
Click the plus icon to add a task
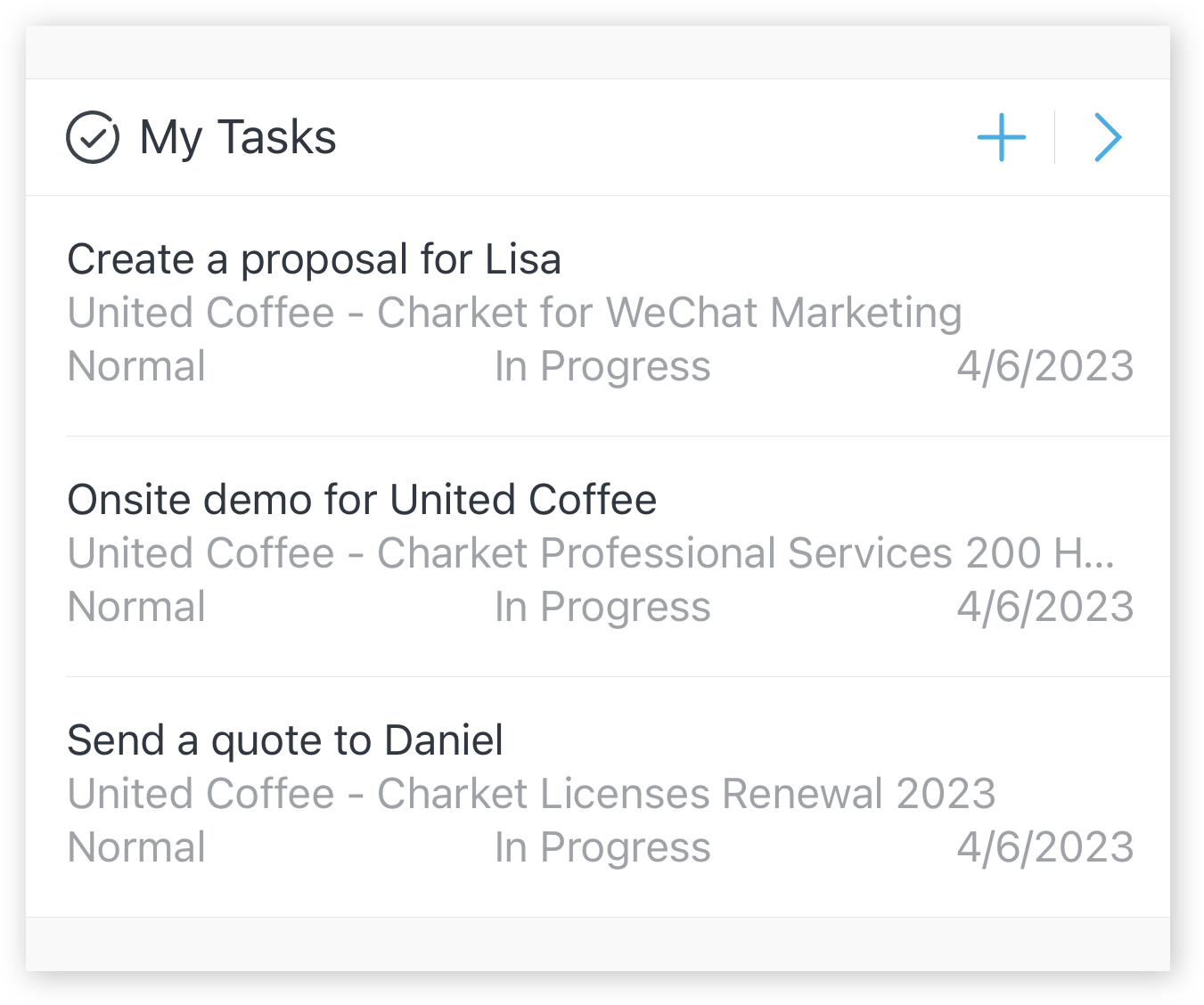1002,137
